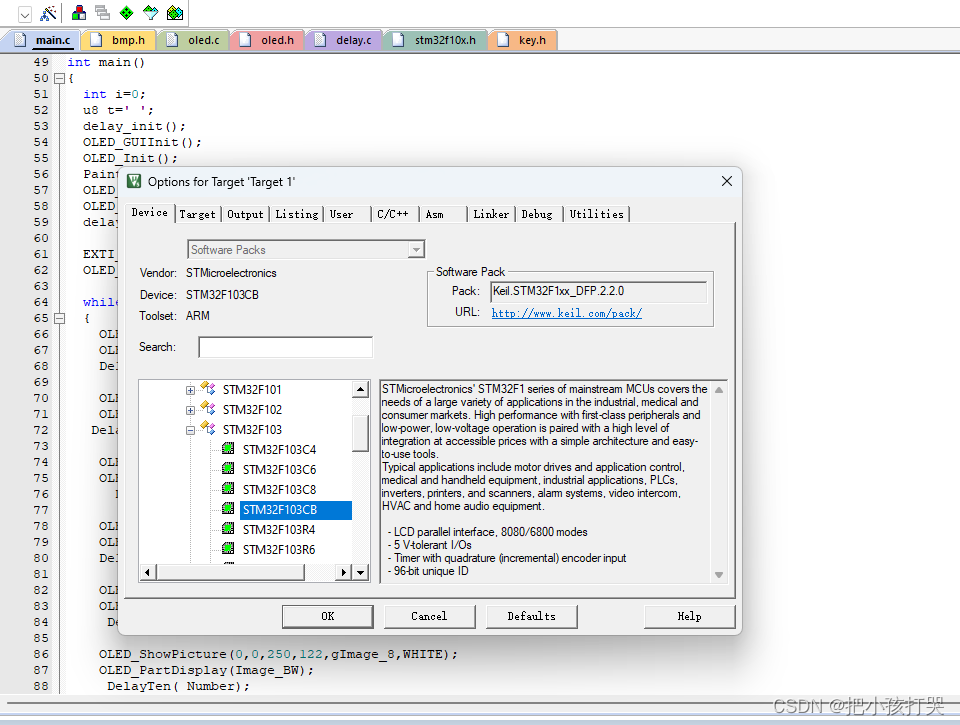960x725 pixels.
Task: Click the Help button
Action: point(689,617)
